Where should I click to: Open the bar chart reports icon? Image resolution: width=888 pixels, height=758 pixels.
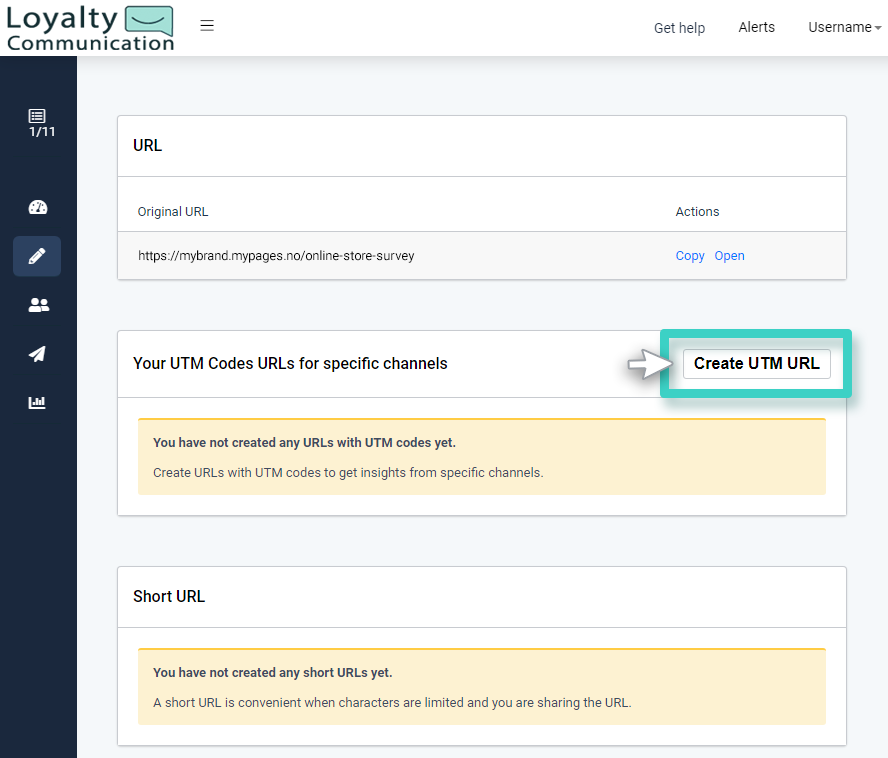pyautogui.click(x=37, y=402)
